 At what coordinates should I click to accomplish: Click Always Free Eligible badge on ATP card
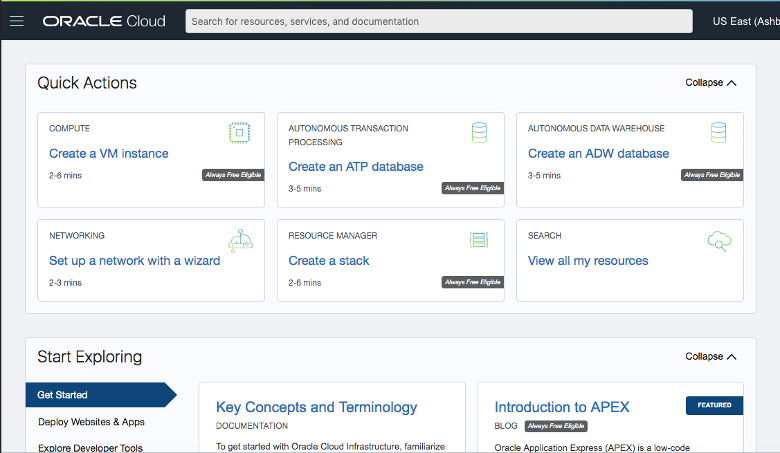coord(473,188)
